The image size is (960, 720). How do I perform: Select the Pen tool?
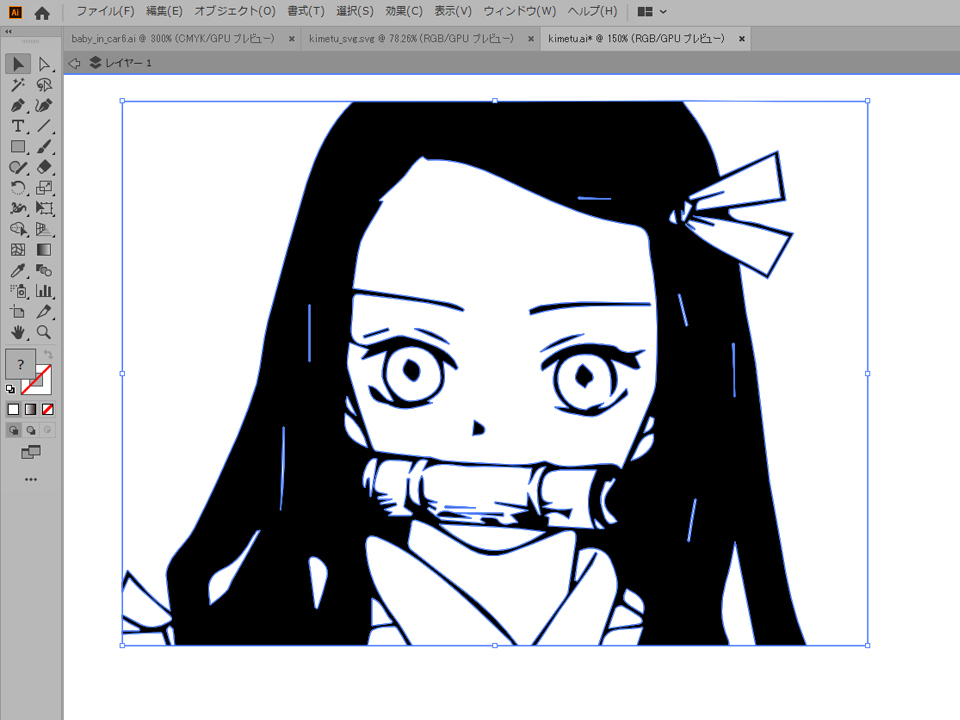18,105
